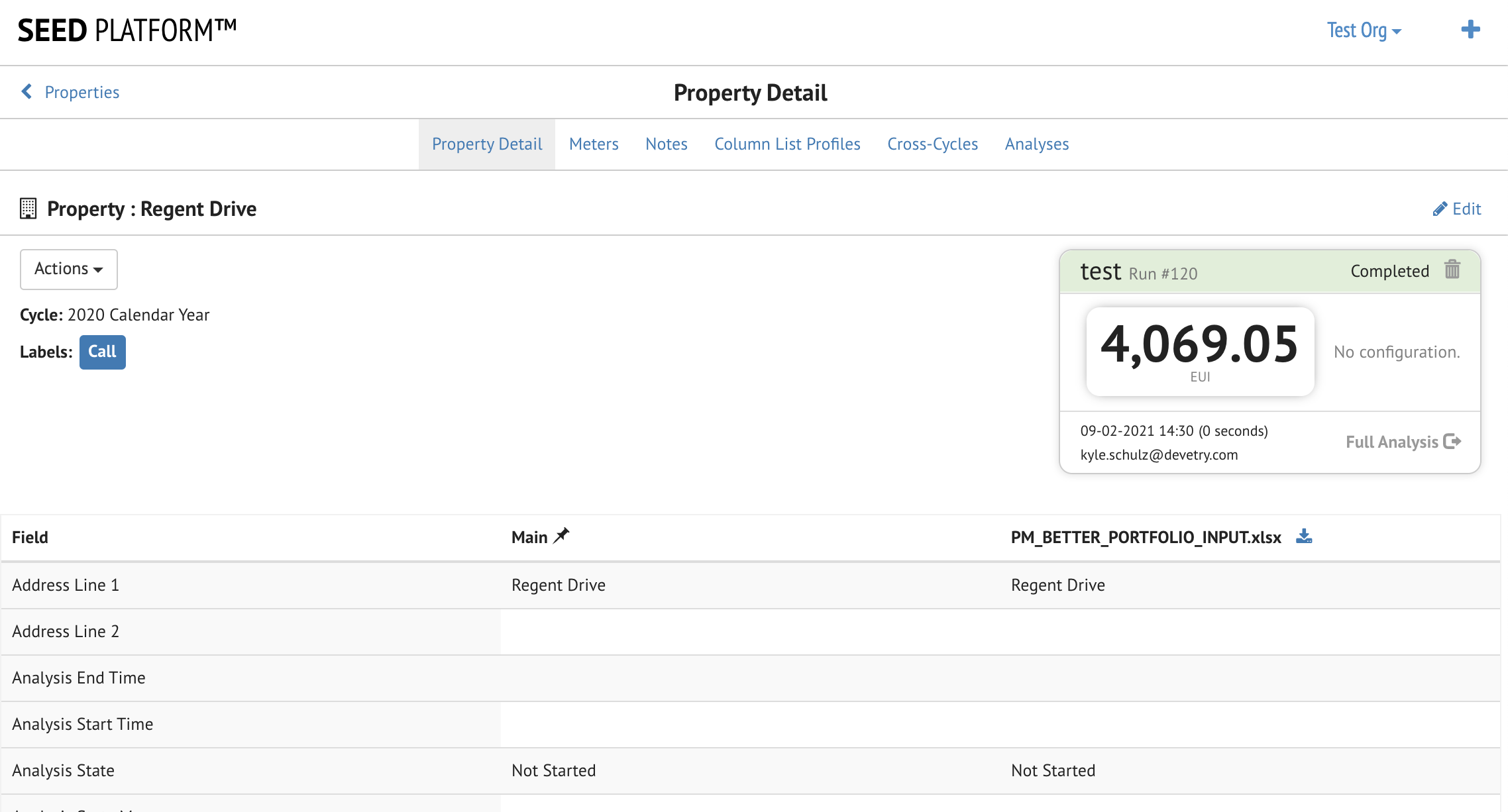Click the add (+) icon in the header

tap(1471, 29)
